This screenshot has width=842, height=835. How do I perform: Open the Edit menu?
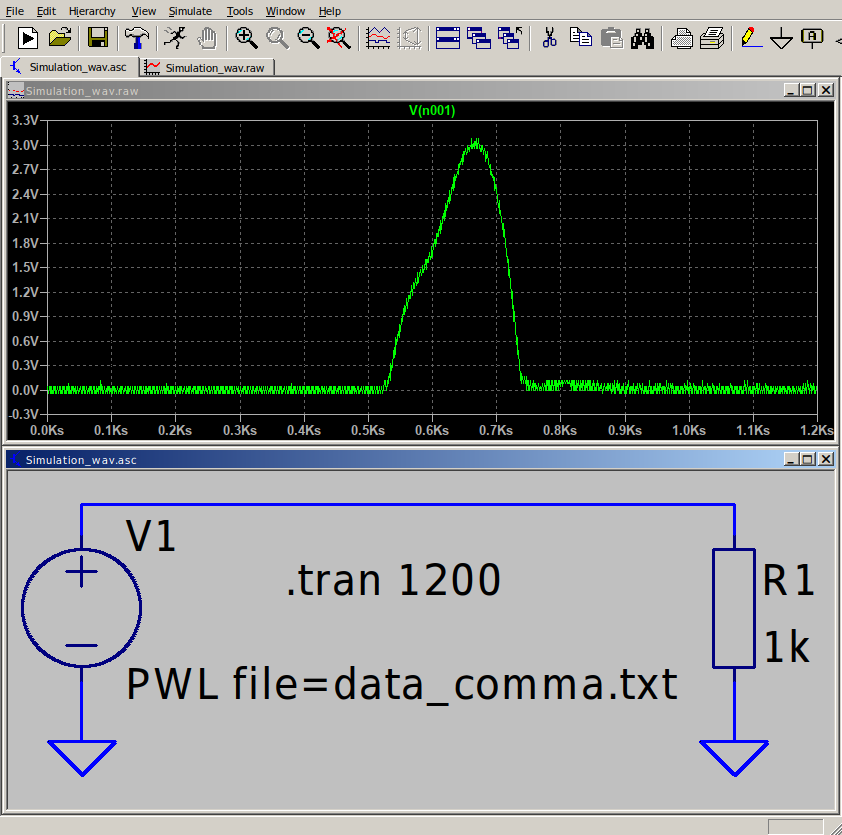[46, 11]
